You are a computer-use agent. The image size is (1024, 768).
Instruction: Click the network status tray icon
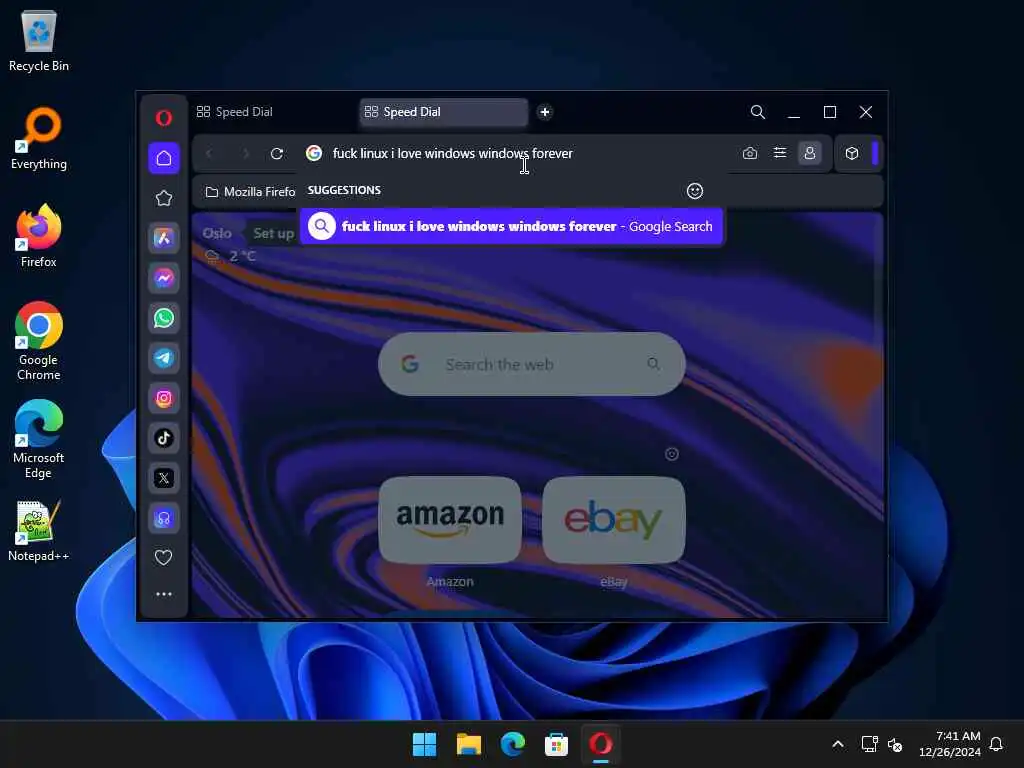[869, 744]
